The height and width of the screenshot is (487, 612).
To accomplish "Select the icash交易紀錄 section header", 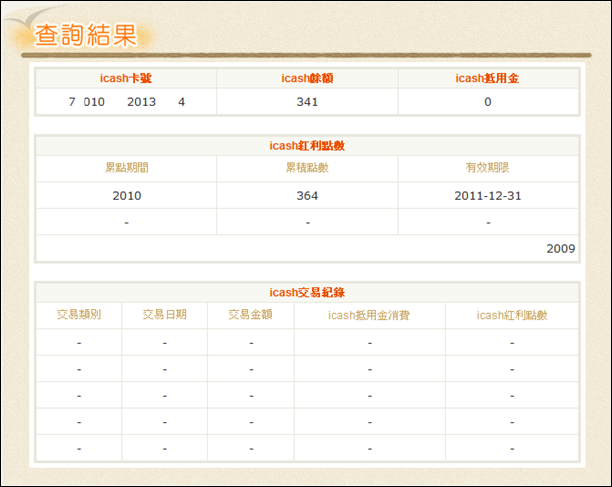I will point(307,293).
